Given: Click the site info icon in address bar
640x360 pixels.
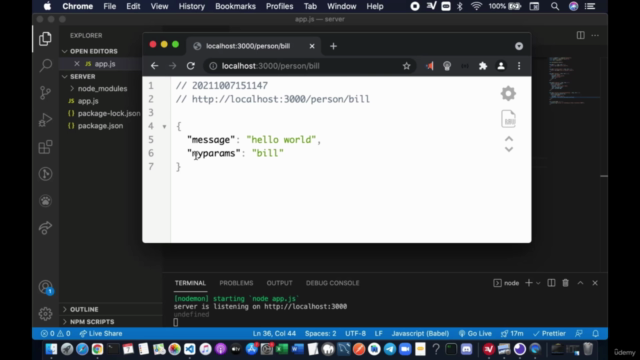Looking at the screenshot, I should [x=213, y=66].
